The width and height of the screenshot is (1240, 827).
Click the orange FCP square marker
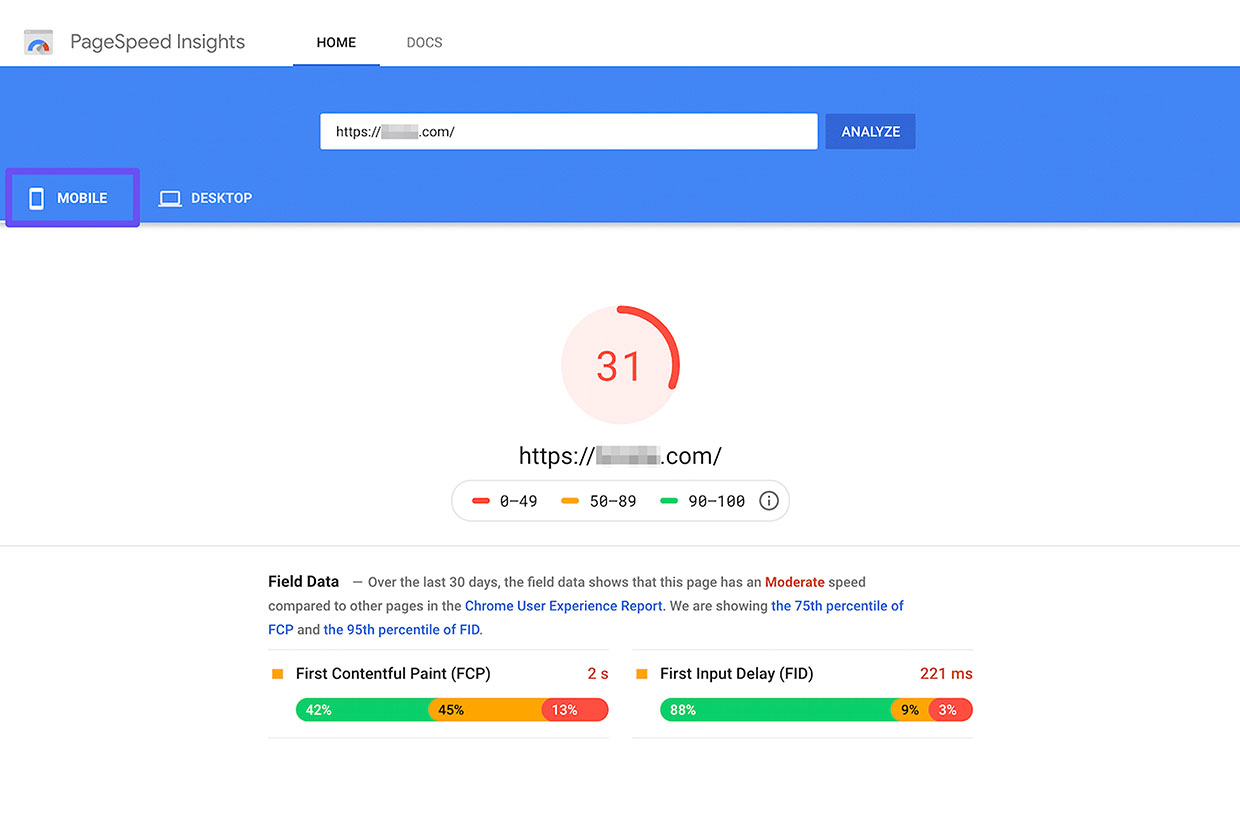(x=278, y=674)
